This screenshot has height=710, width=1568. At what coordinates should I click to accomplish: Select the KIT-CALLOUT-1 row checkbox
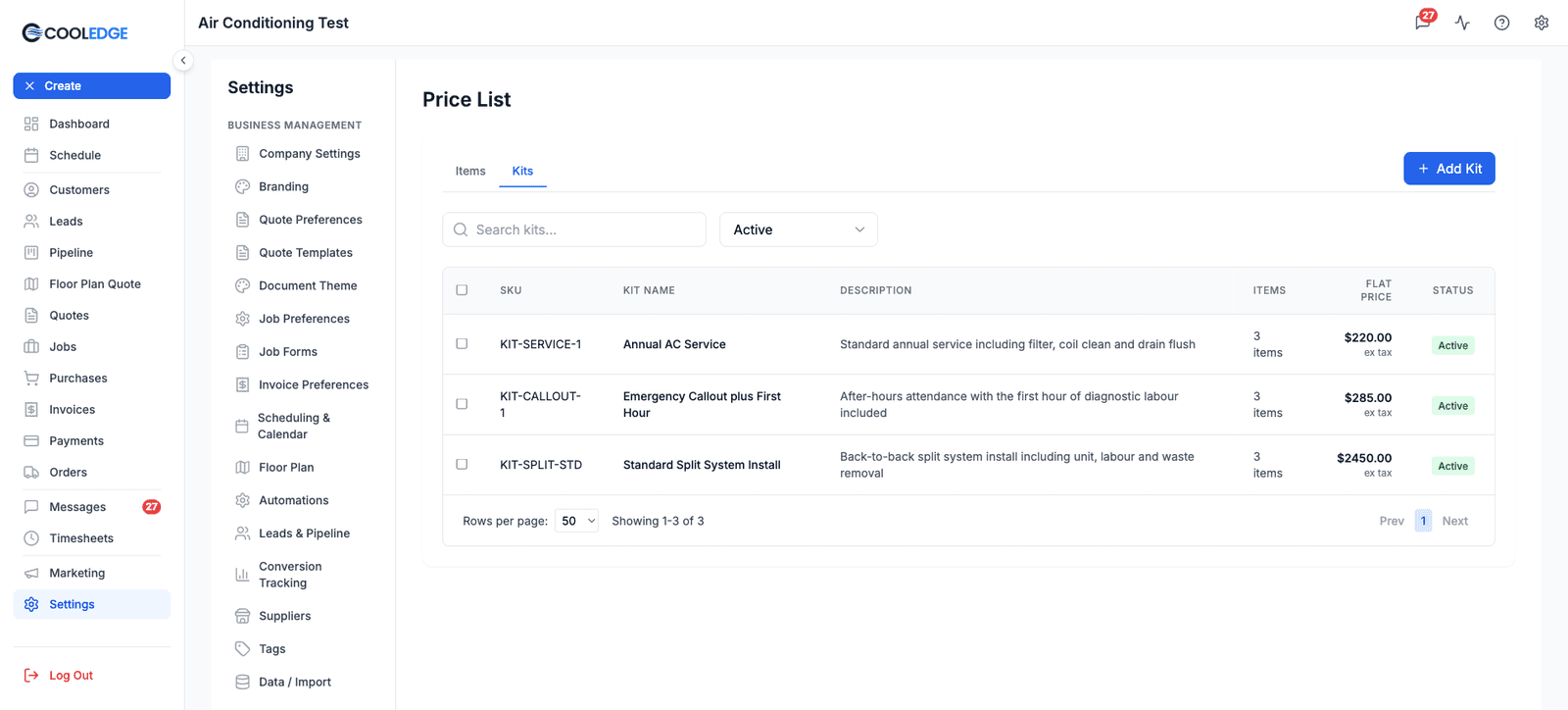[462, 404]
